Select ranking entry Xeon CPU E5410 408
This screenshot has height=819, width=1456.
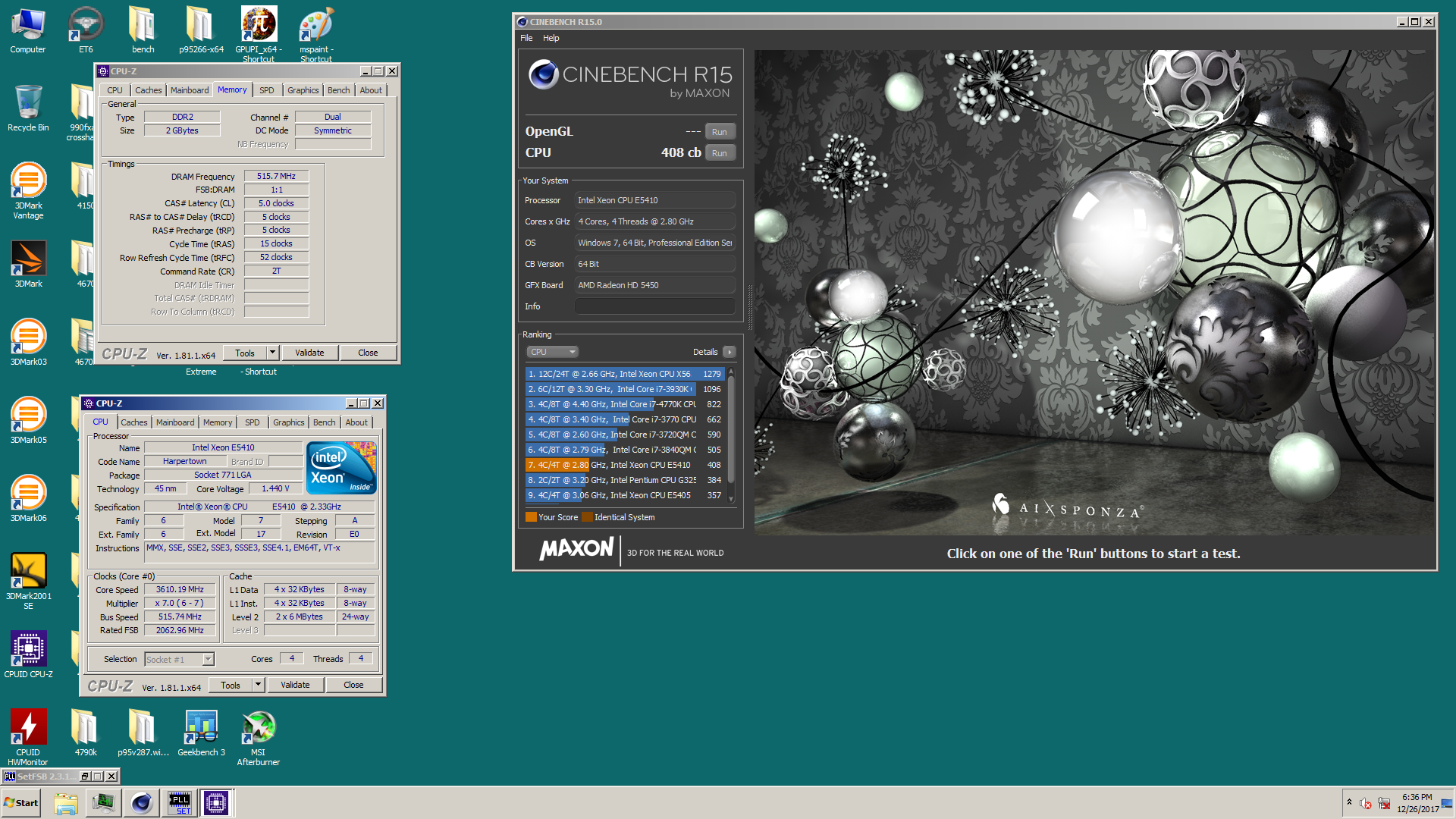click(625, 465)
